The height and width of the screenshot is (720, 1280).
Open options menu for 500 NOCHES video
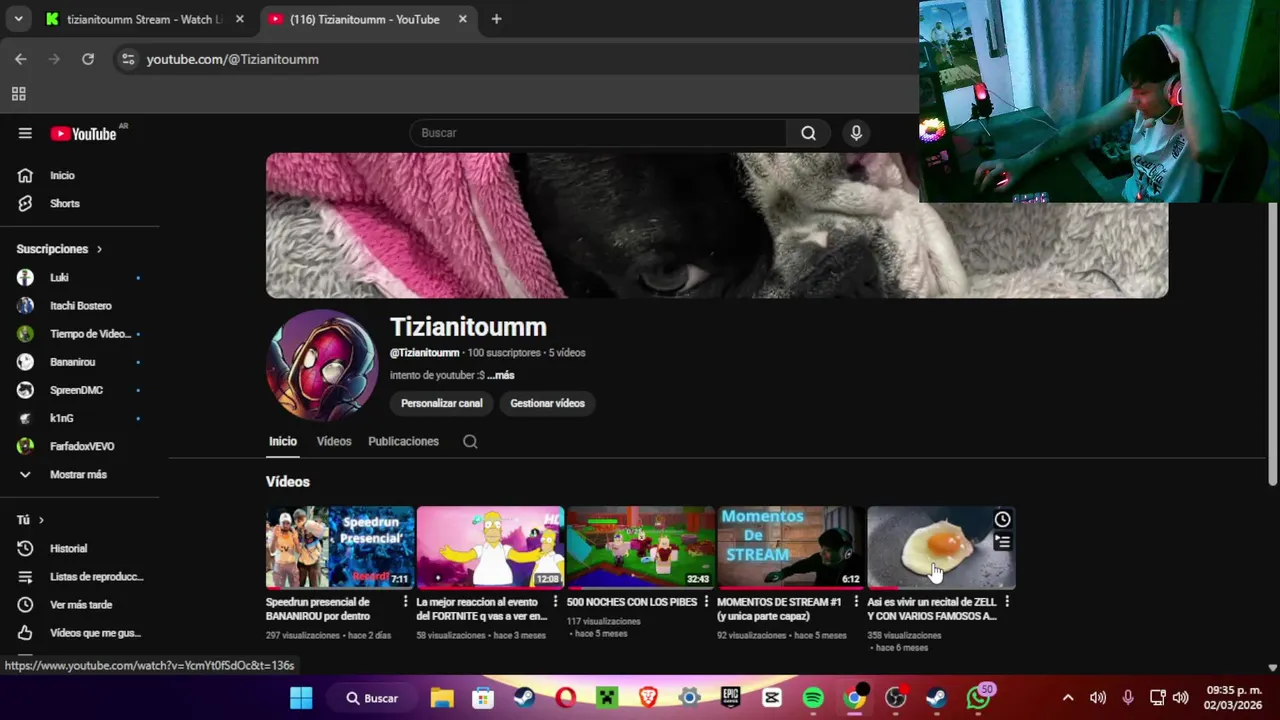pyautogui.click(x=706, y=601)
